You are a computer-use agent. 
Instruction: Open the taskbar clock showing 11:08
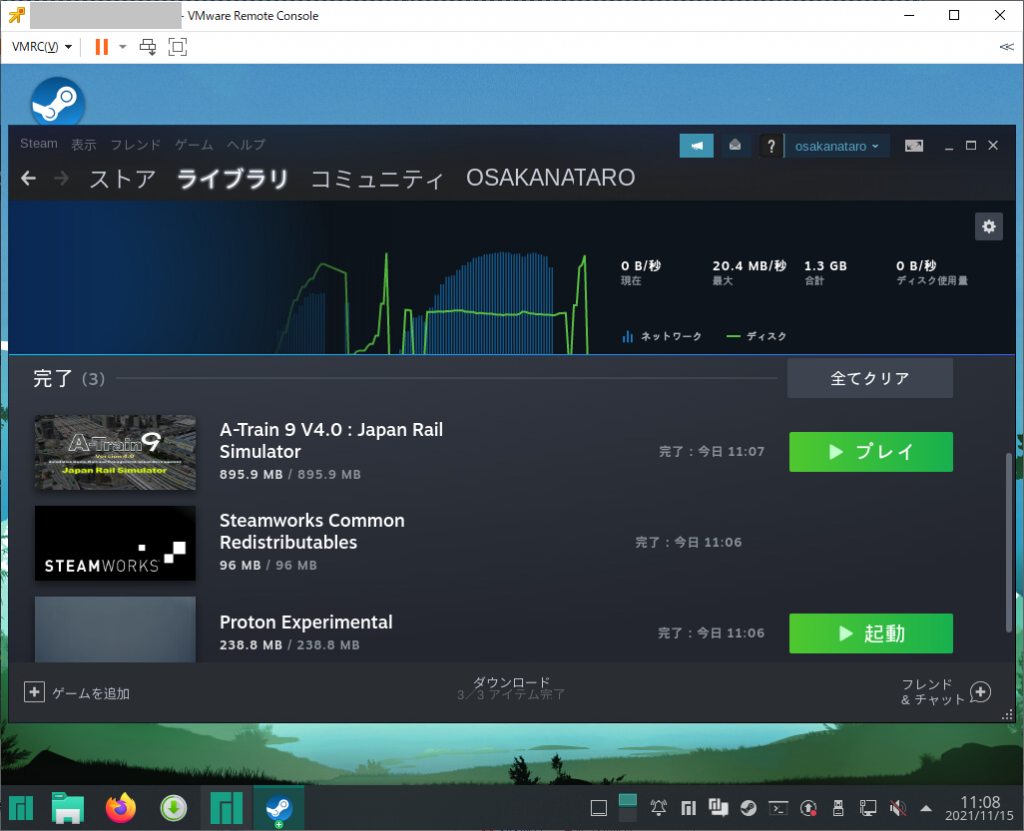(x=980, y=808)
